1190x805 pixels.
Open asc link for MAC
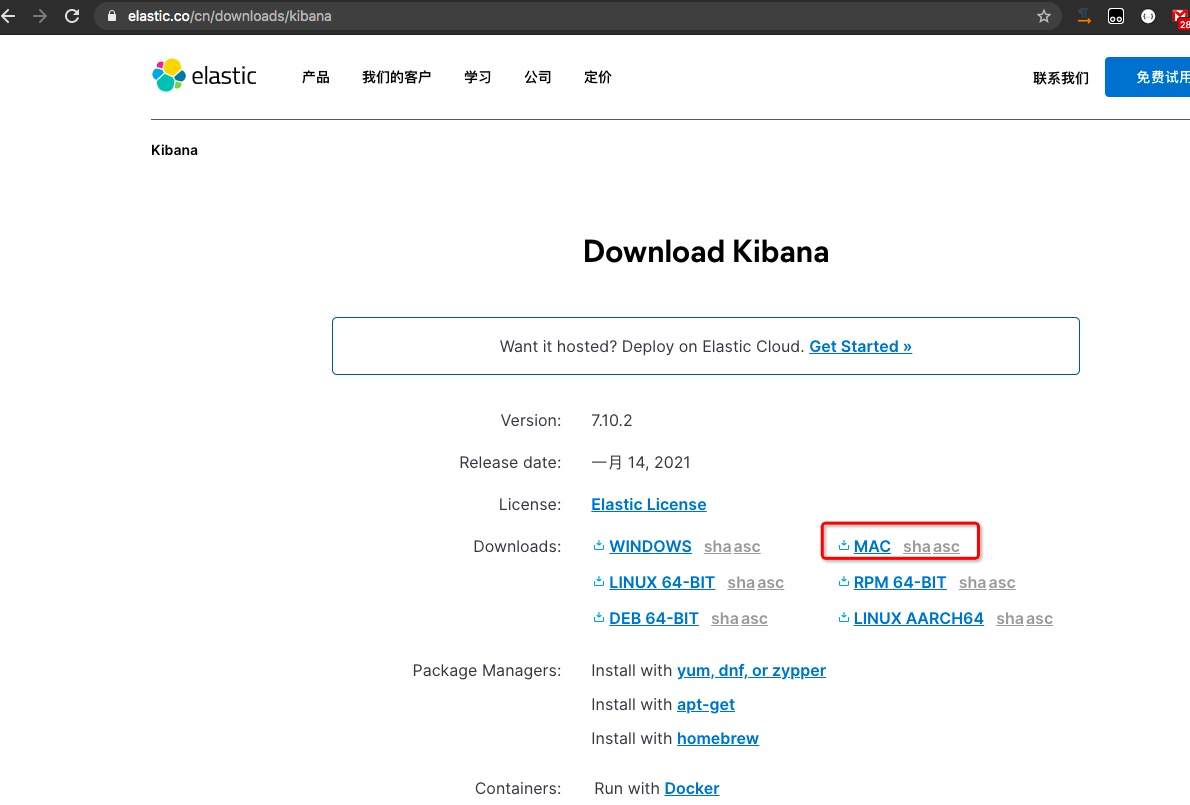tap(946, 546)
